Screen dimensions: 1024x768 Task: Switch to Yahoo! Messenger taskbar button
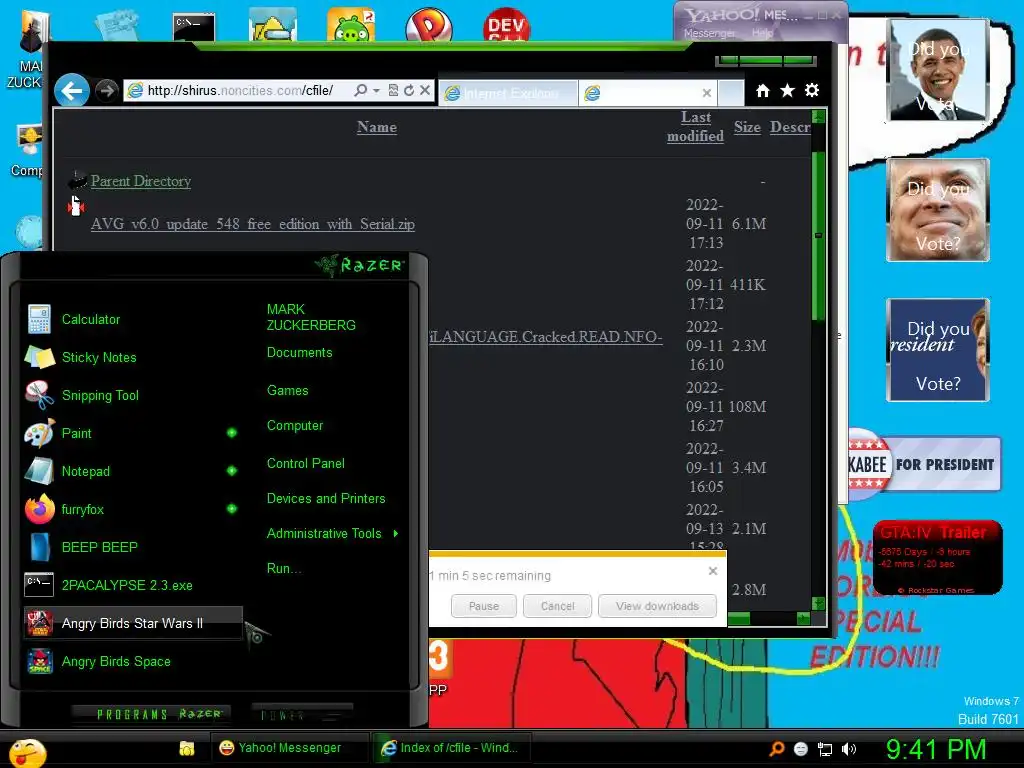pyautogui.click(x=289, y=748)
